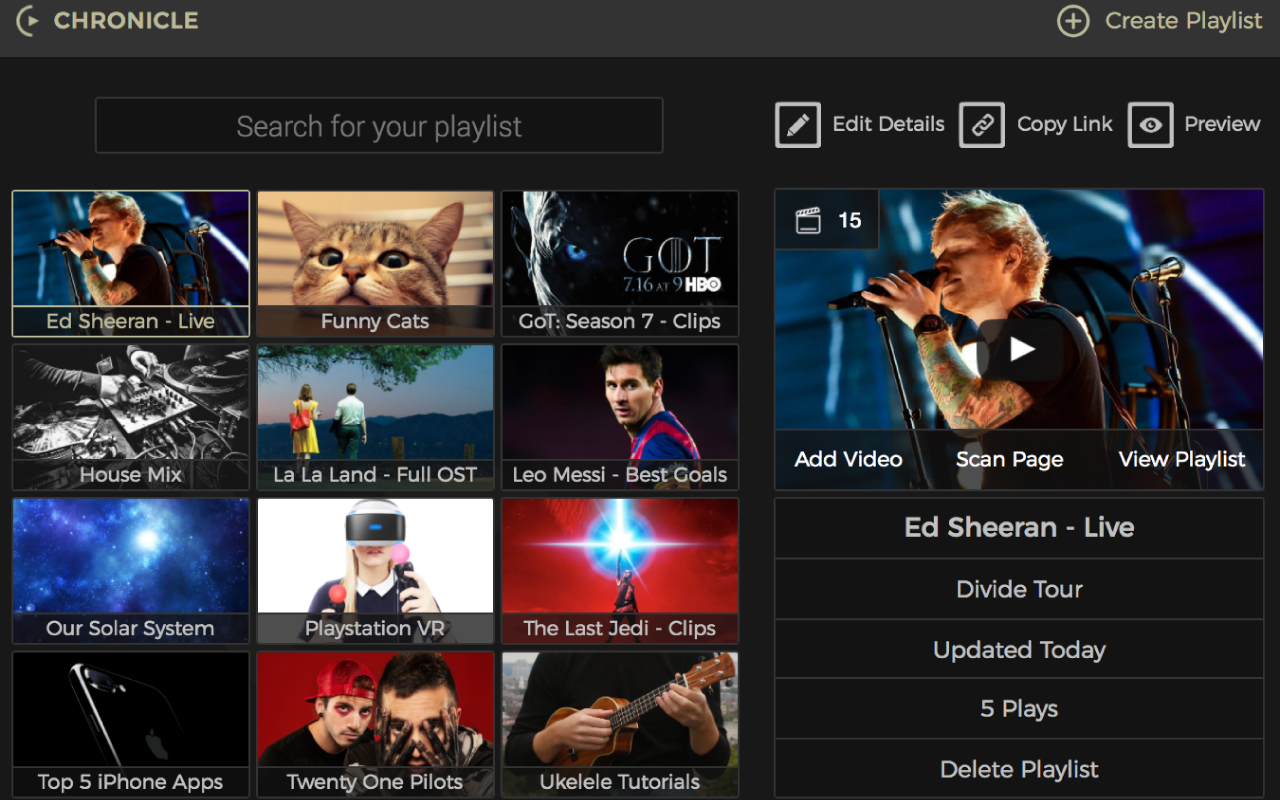The width and height of the screenshot is (1280, 800).
Task: Open the Top 5 iPhone Apps playlist
Action: point(131,724)
